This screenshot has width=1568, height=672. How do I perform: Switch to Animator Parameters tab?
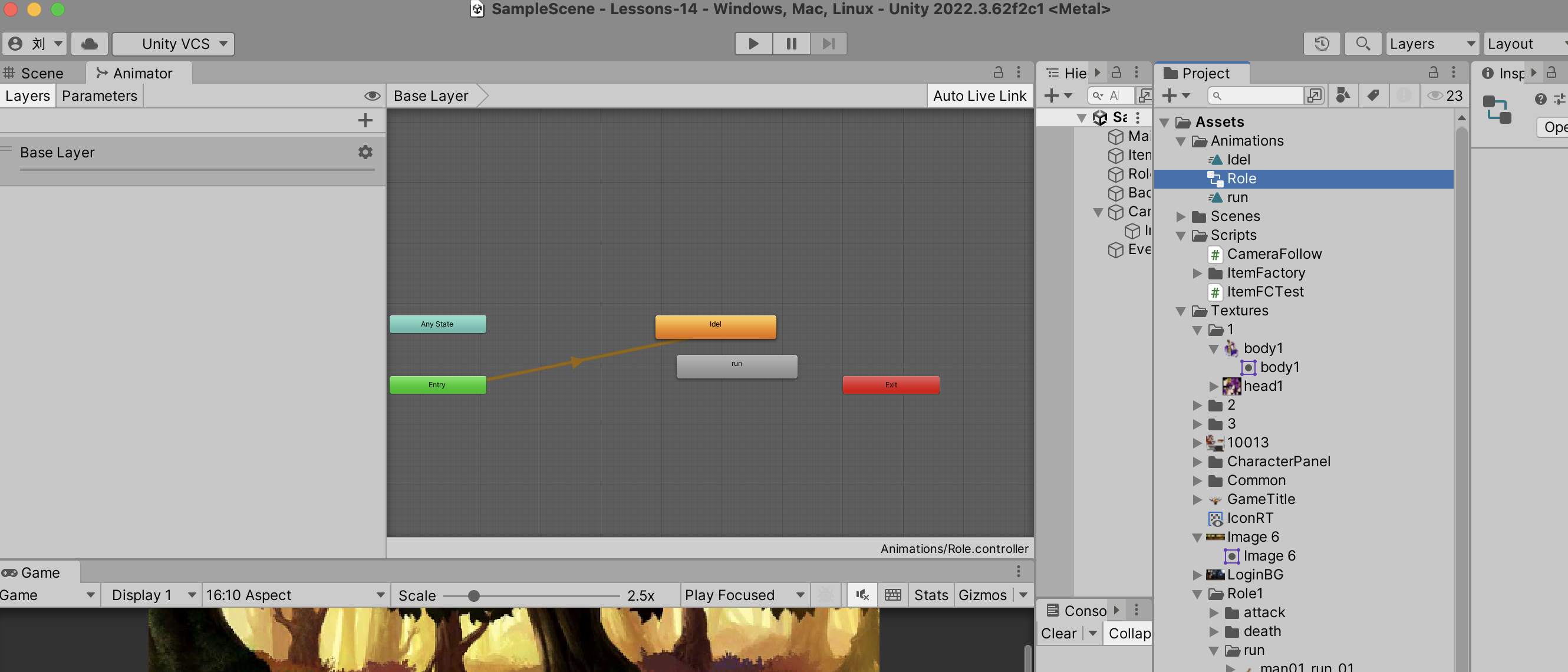[x=100, y=95]
